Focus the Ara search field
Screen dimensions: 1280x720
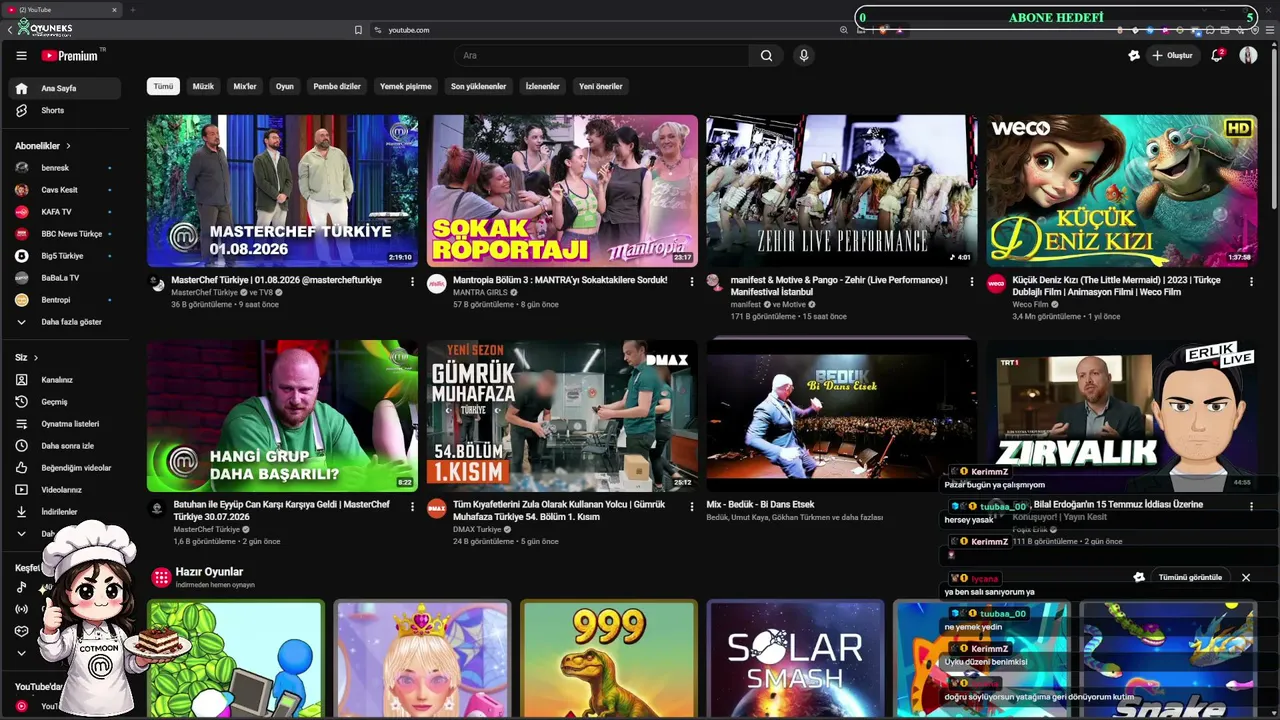[600, 56]
